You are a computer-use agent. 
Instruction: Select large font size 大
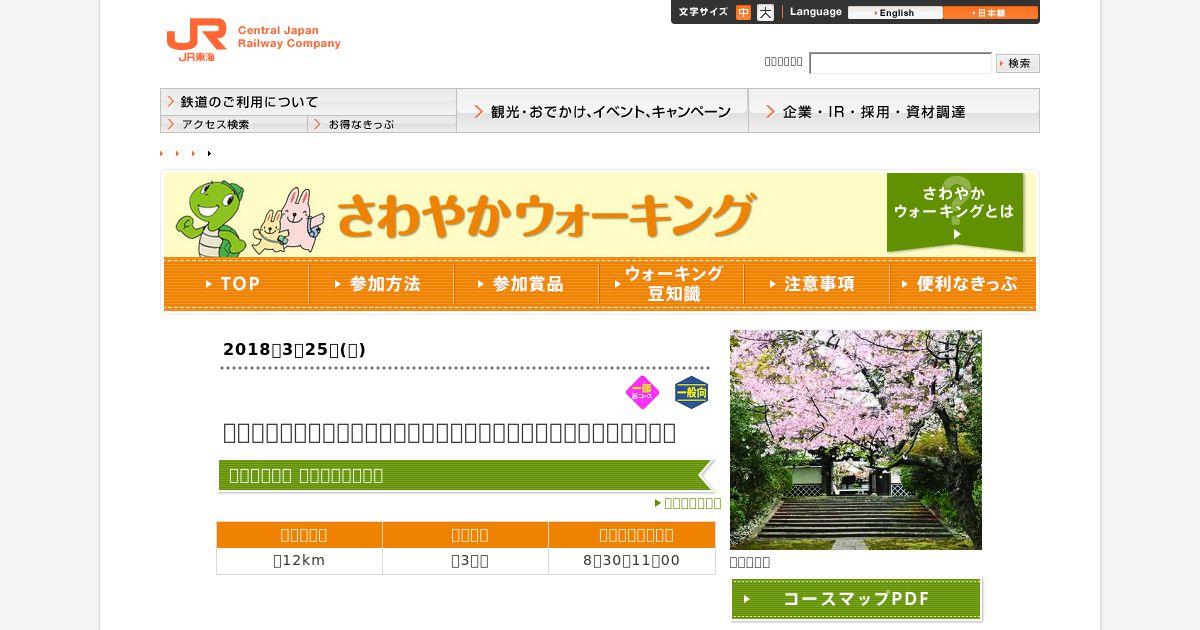point(765,12)
